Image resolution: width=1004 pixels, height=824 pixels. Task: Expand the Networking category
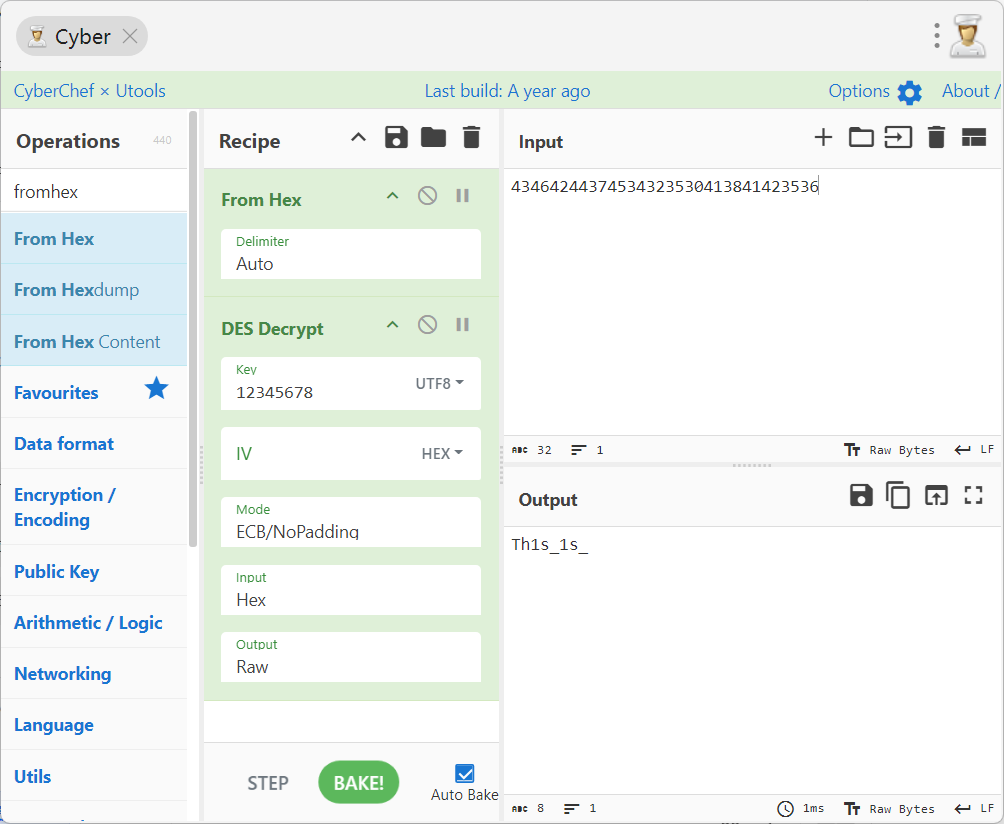(x=94, y=674)
